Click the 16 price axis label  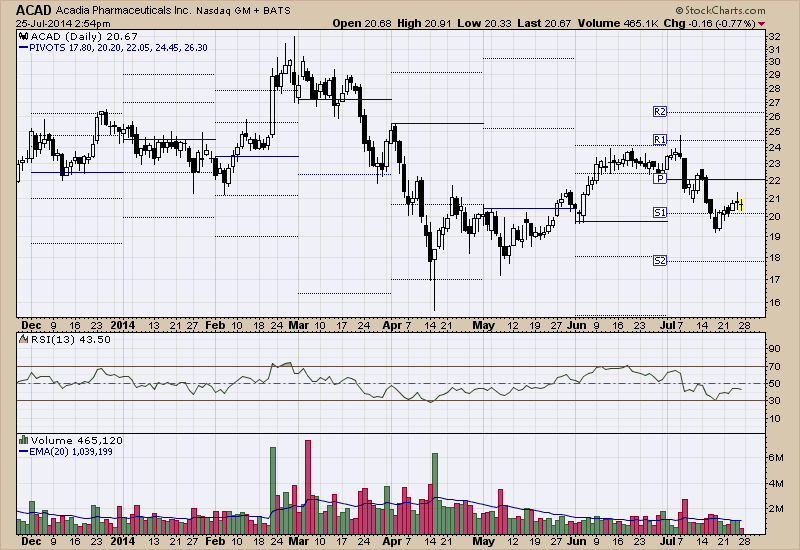pyautogui.click(x=774, y=303)
